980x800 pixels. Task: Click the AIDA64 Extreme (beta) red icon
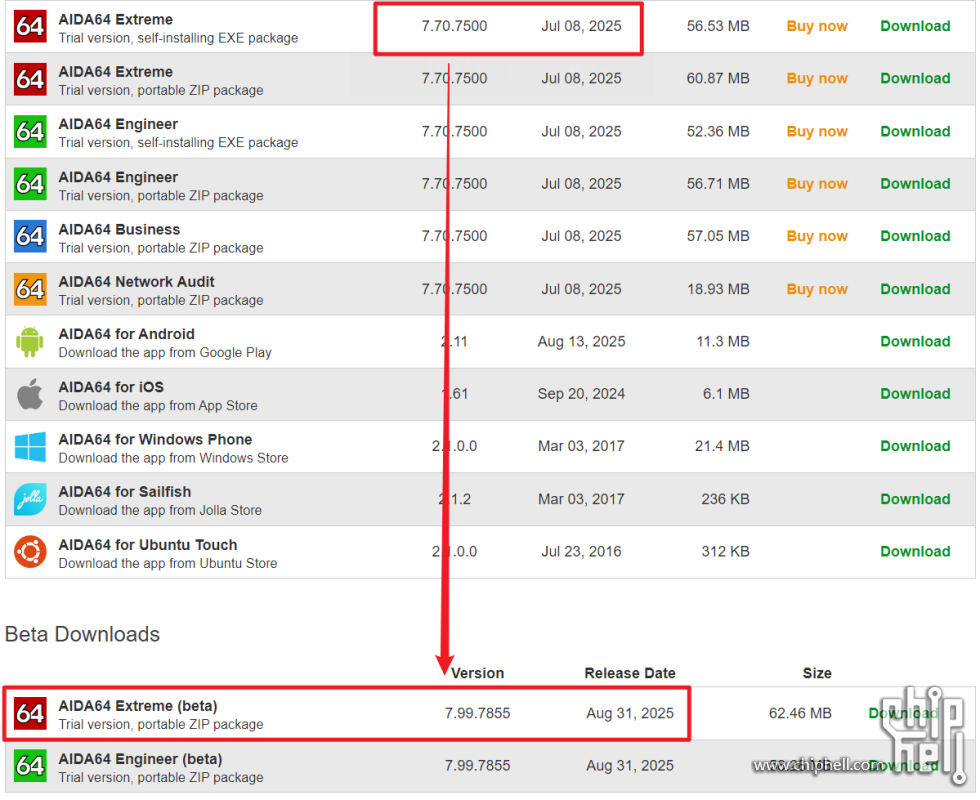[x=30, y=714]
